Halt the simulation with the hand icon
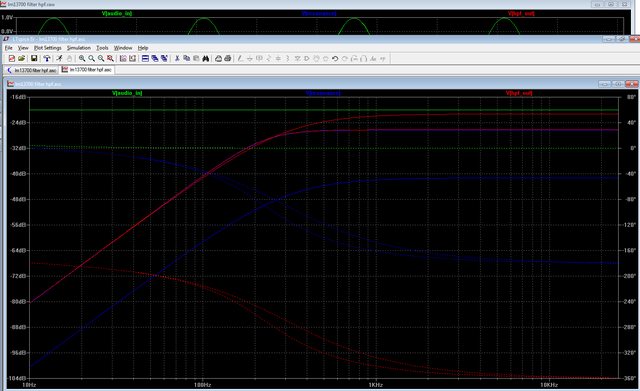 pyautogui.click(x=69, y=58)
